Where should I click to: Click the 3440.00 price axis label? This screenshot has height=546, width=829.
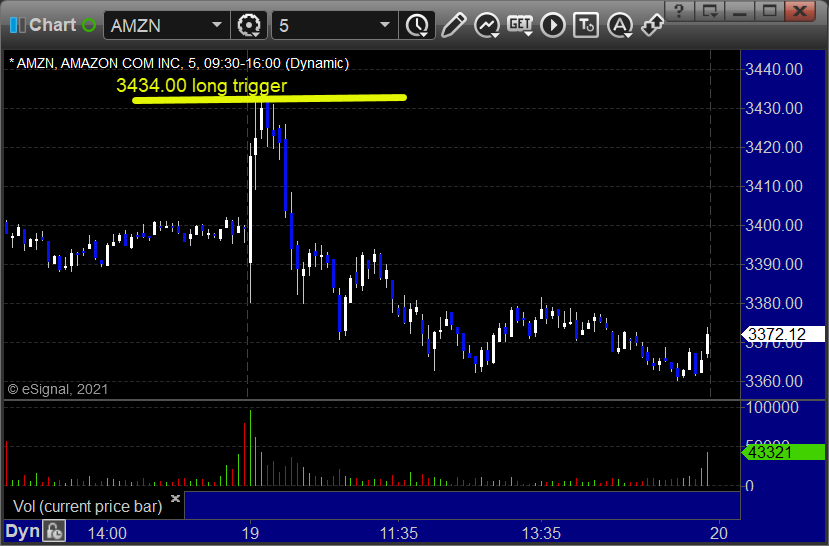tap(773, 69)
